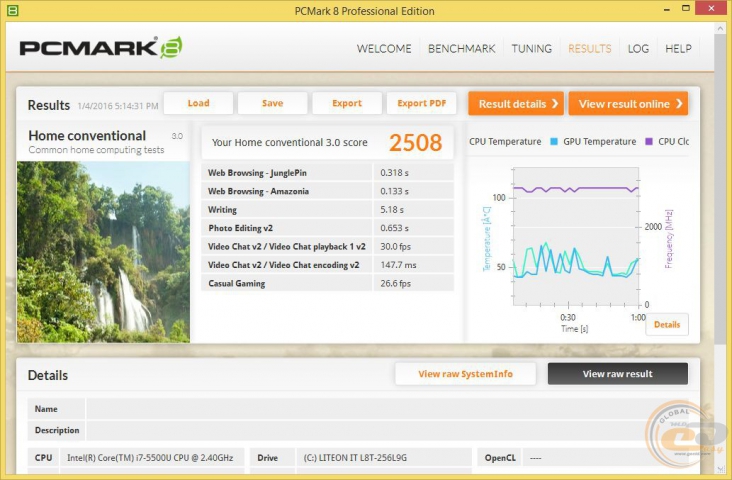This screenshot has width=732, height=480.
Task: Click the Drive value LITEON IT L8T-256L9G
Action: (355, 458)
